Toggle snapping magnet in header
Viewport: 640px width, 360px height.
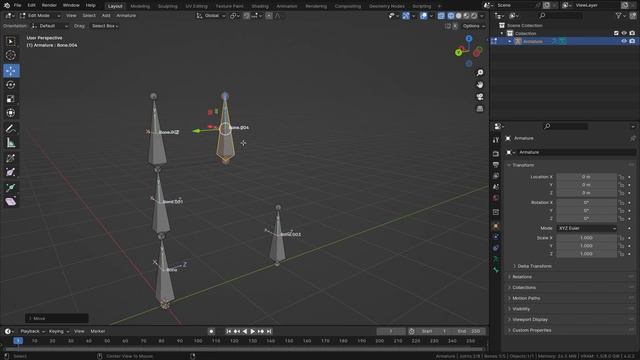click(247, 16)
